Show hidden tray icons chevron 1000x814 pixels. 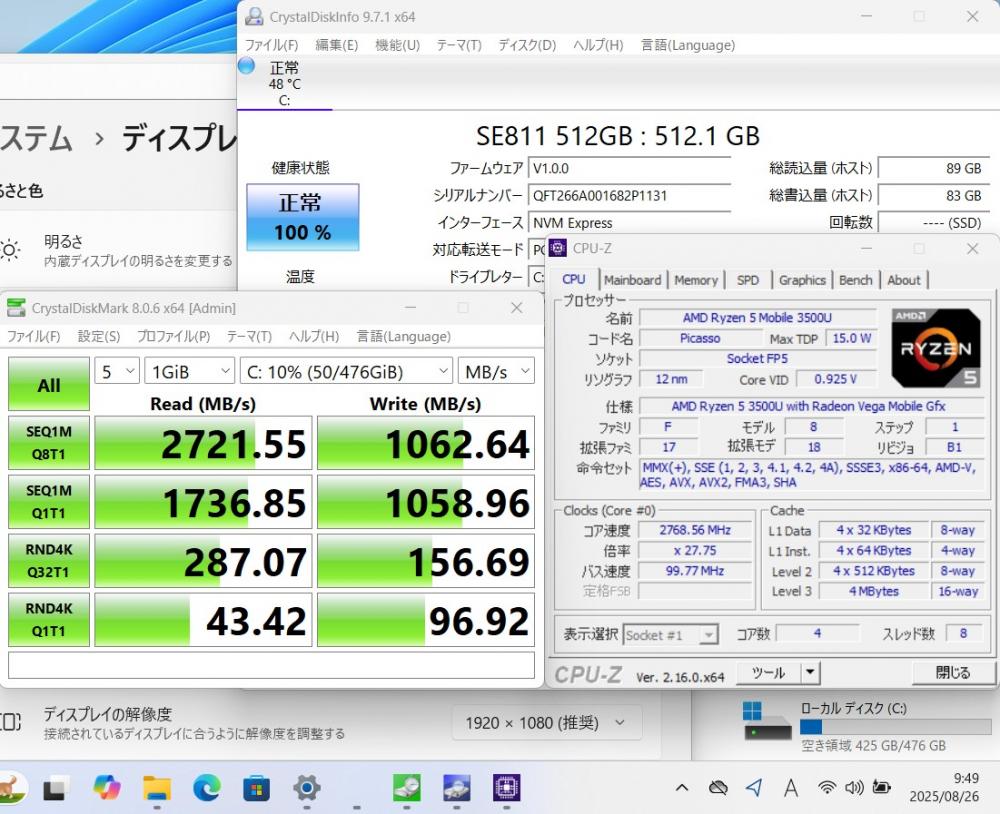(x=682, y=788)
